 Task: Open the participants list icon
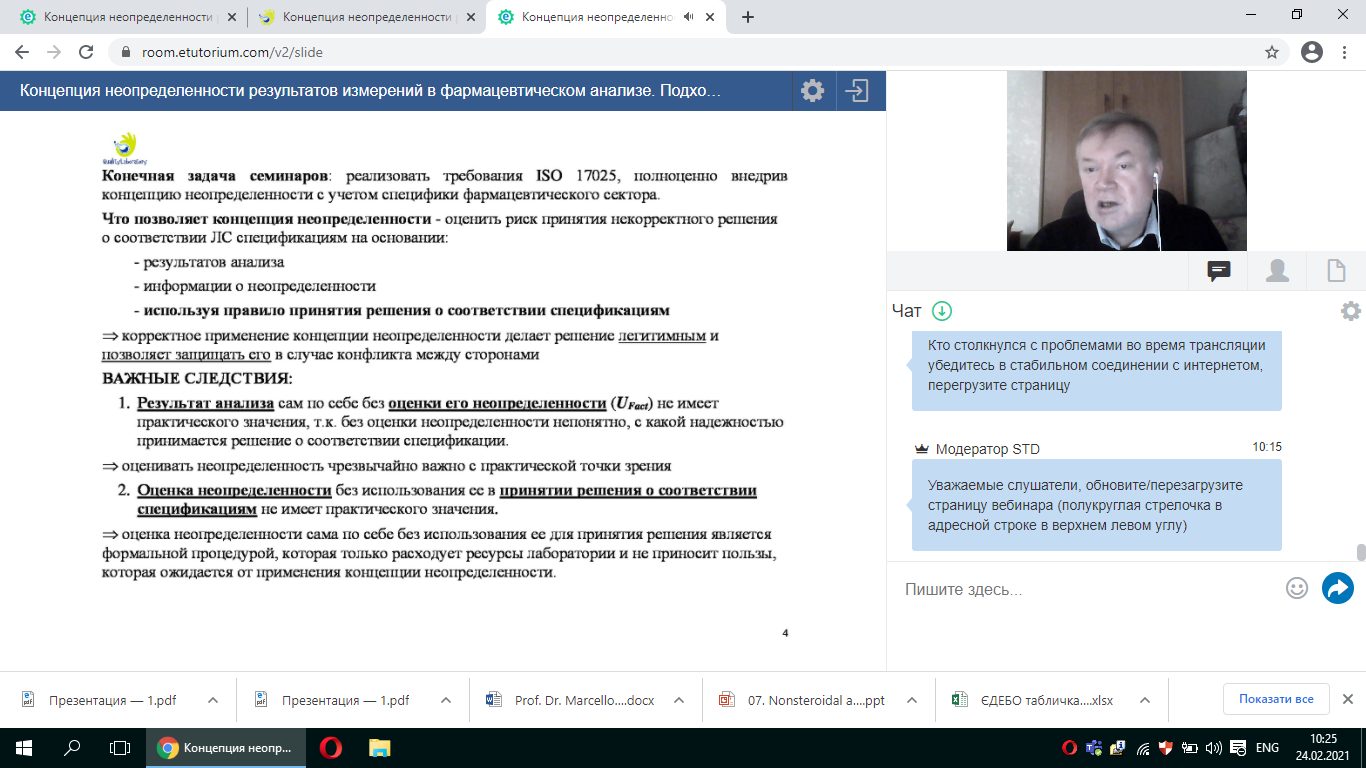click(1277, 271)
